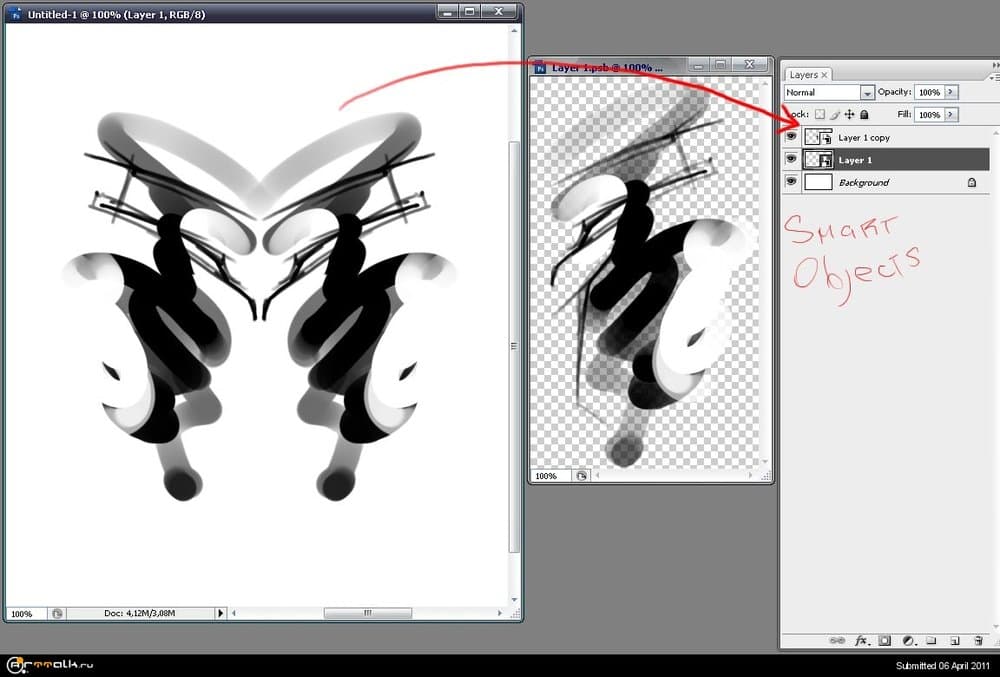This screenshot has width=1000, height=677.
Task: Create new fill or adjustment layer
Action: 908,640
